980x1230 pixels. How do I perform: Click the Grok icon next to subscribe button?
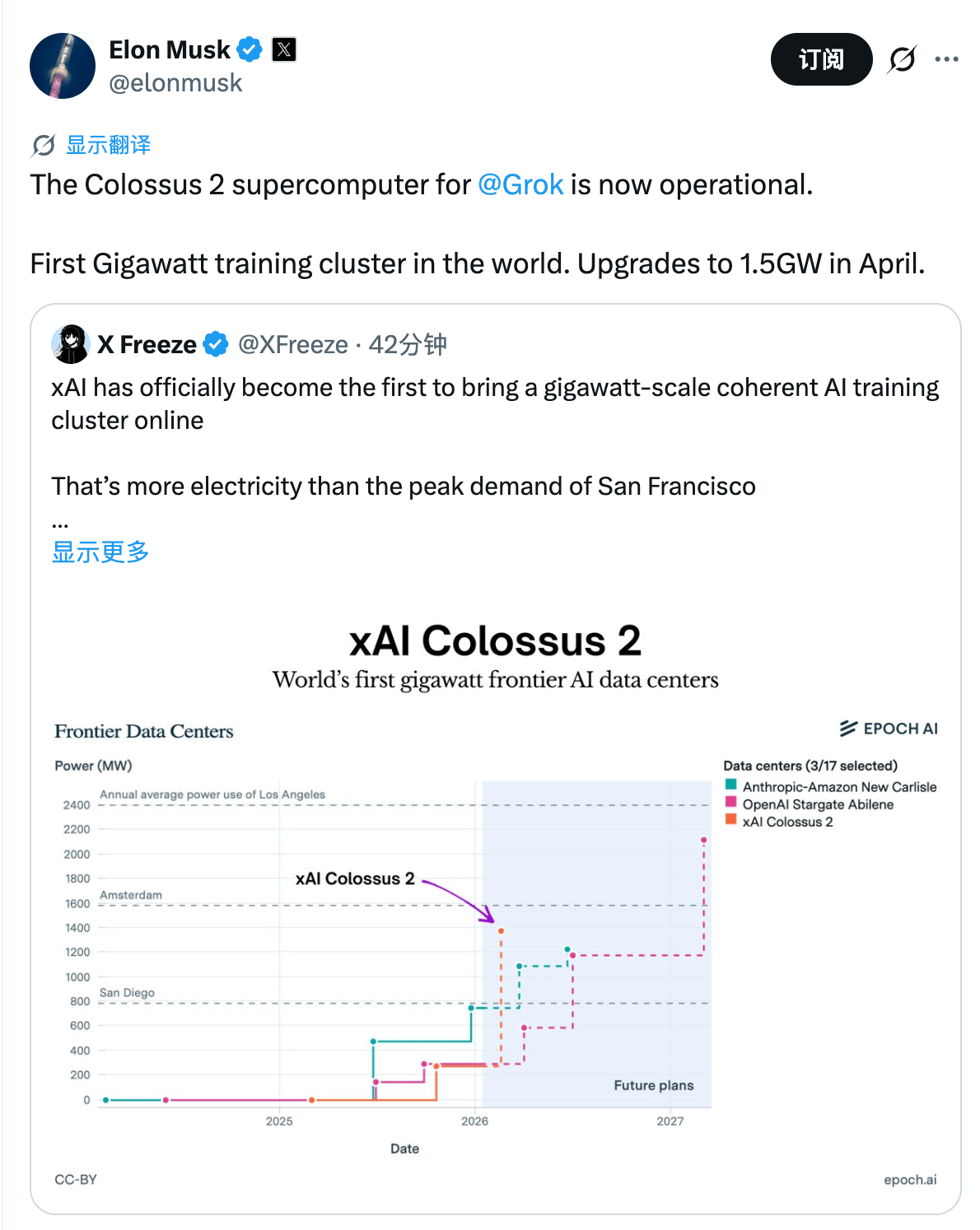click(x=902, y=59)
